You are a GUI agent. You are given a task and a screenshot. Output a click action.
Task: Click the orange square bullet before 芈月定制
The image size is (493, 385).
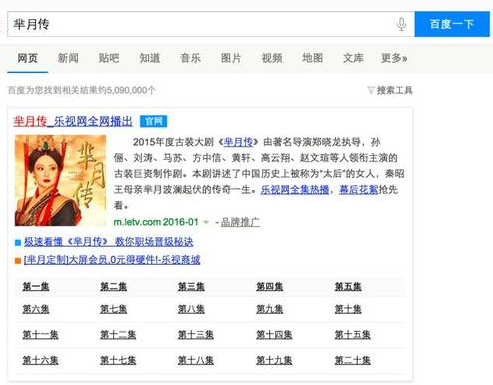click(18, 260)
